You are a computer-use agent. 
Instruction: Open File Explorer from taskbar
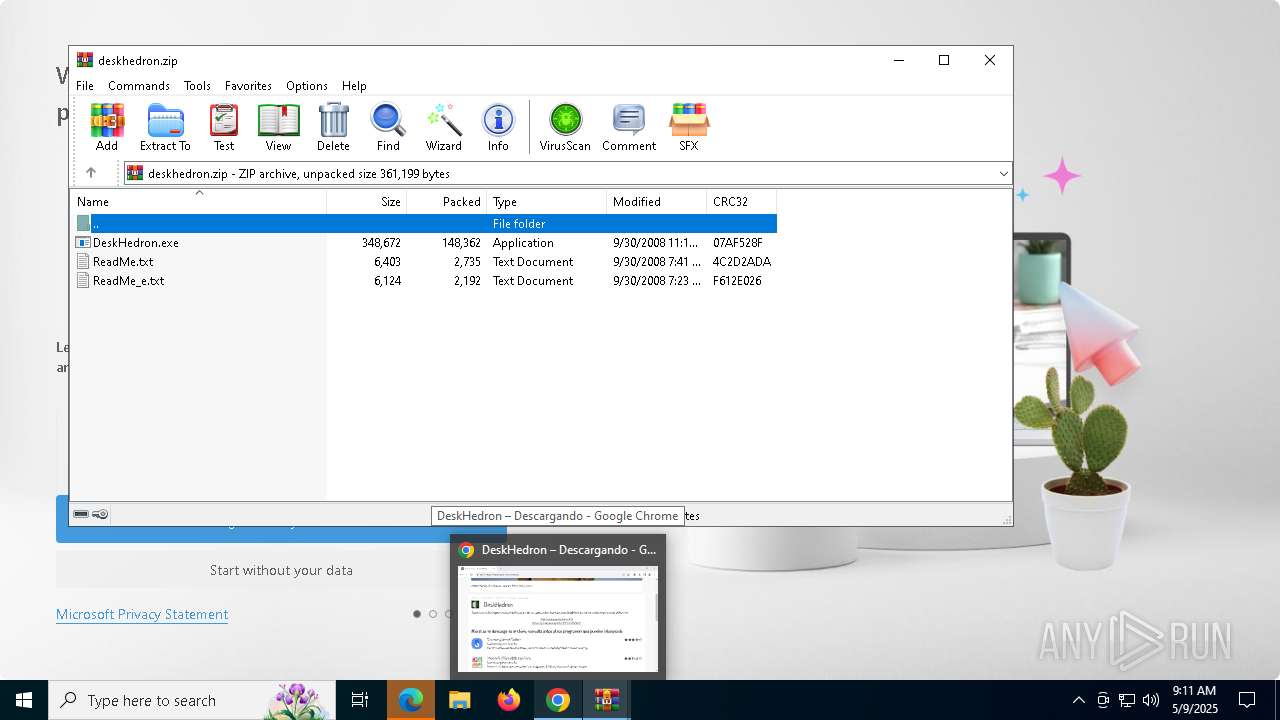point(460,700)
